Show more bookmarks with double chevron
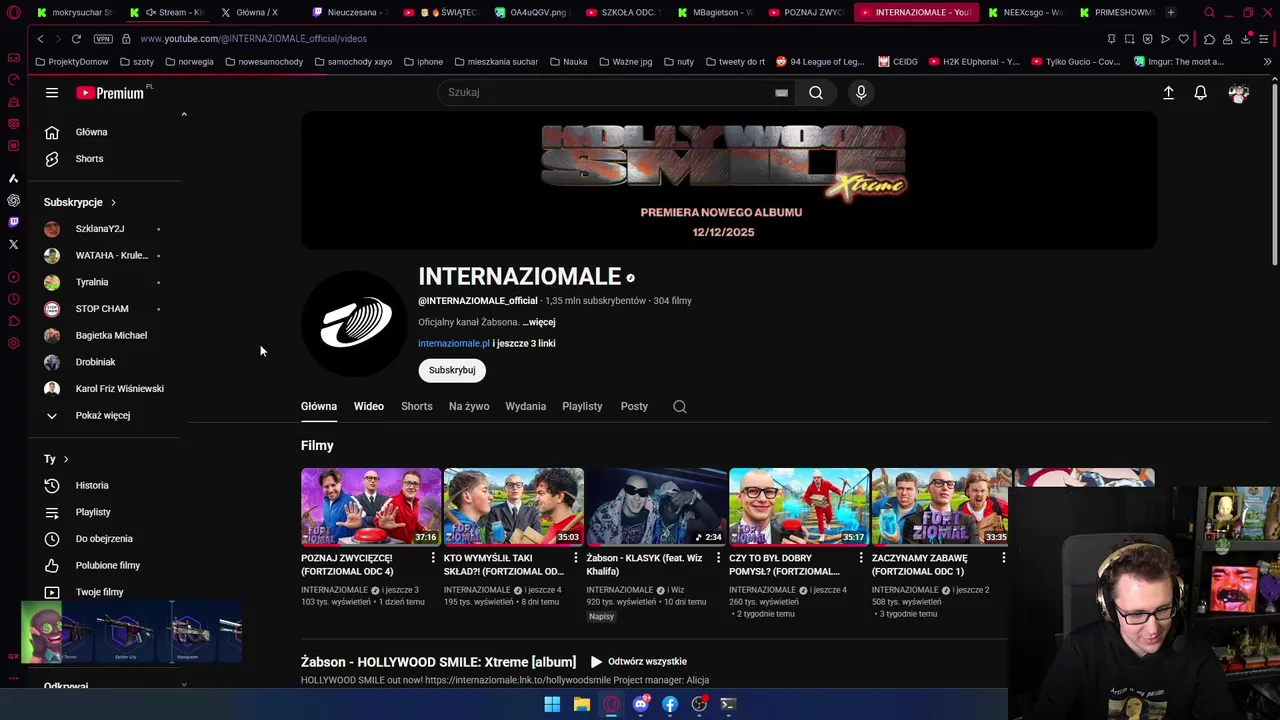This screenshot has width=1280, height=720. pos(1267,62)
